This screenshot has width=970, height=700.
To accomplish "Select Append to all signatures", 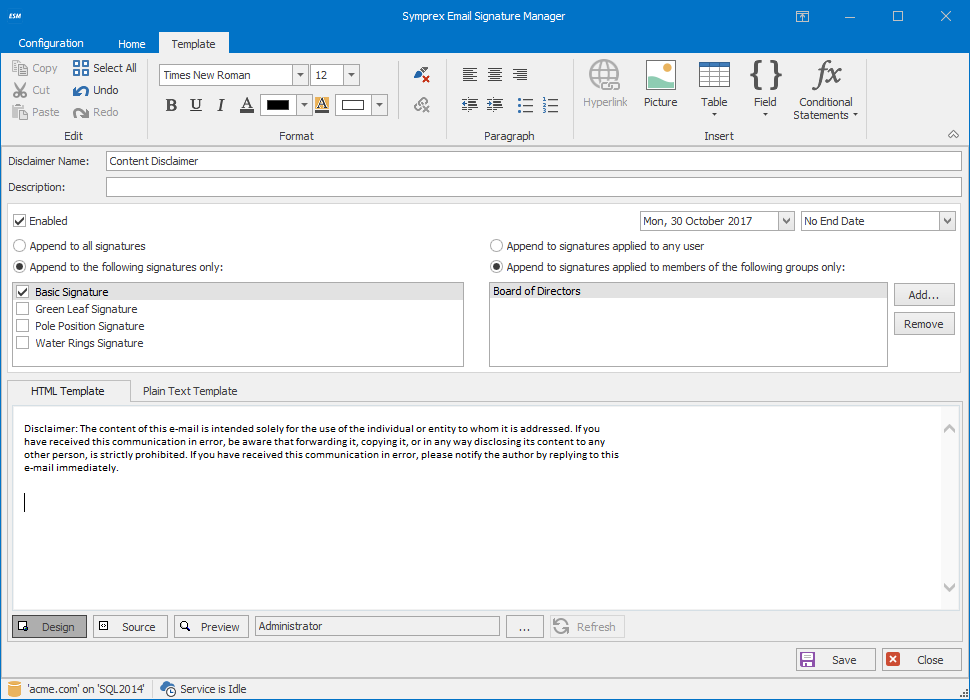I will pyautogui.click(x=20, y=246).
